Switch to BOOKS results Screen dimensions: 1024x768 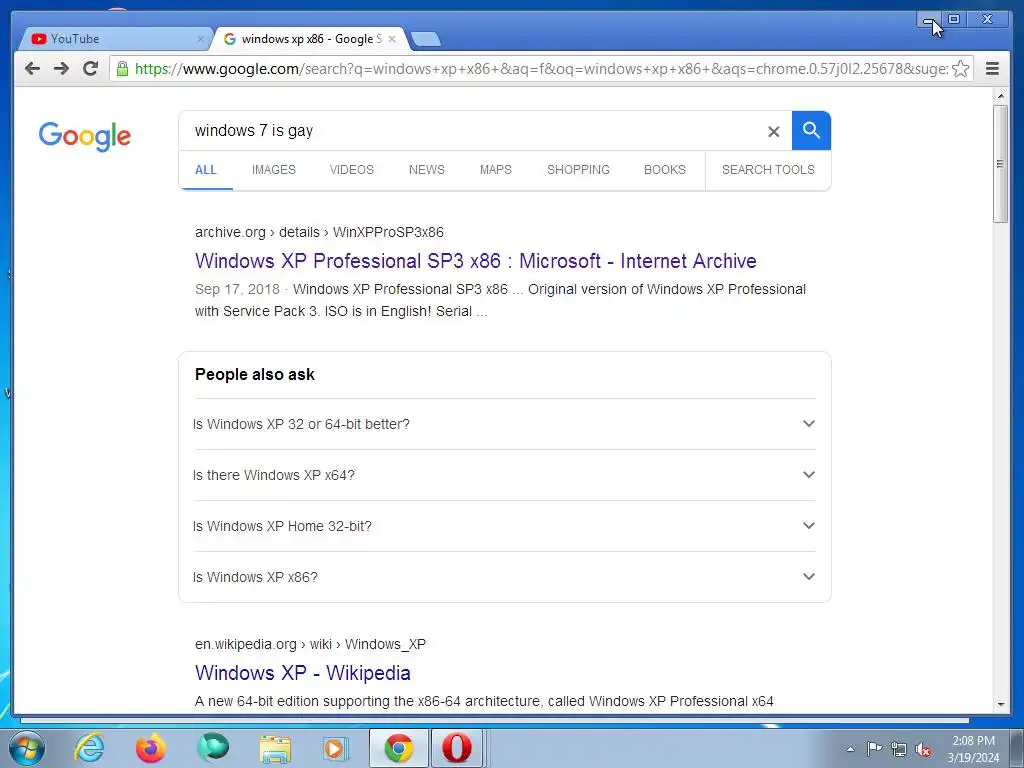(x=665, y=170)
